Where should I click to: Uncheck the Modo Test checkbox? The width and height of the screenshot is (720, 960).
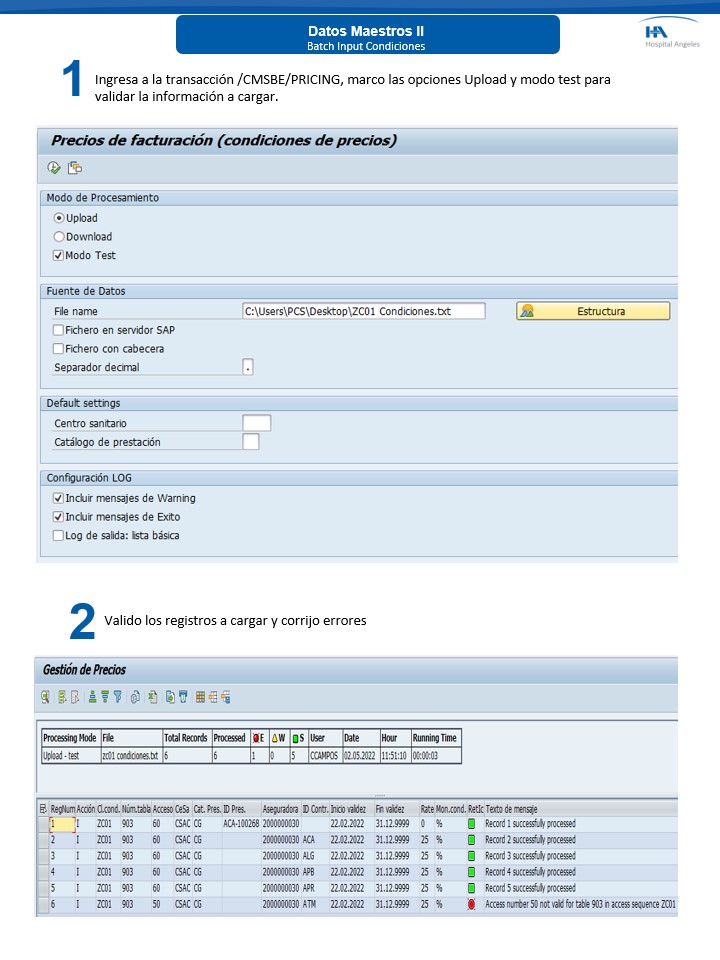pyautogui.click(x=58, y=256)
